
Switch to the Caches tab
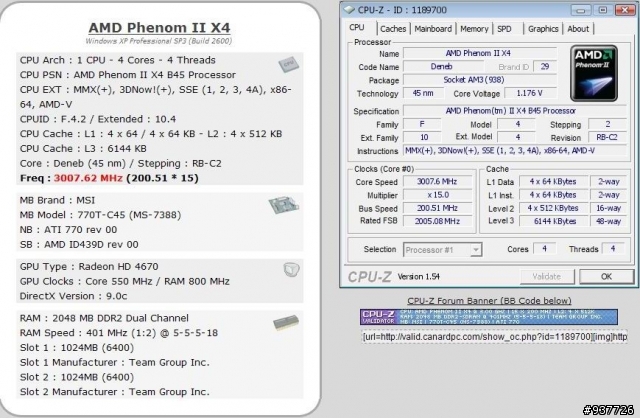393,29
